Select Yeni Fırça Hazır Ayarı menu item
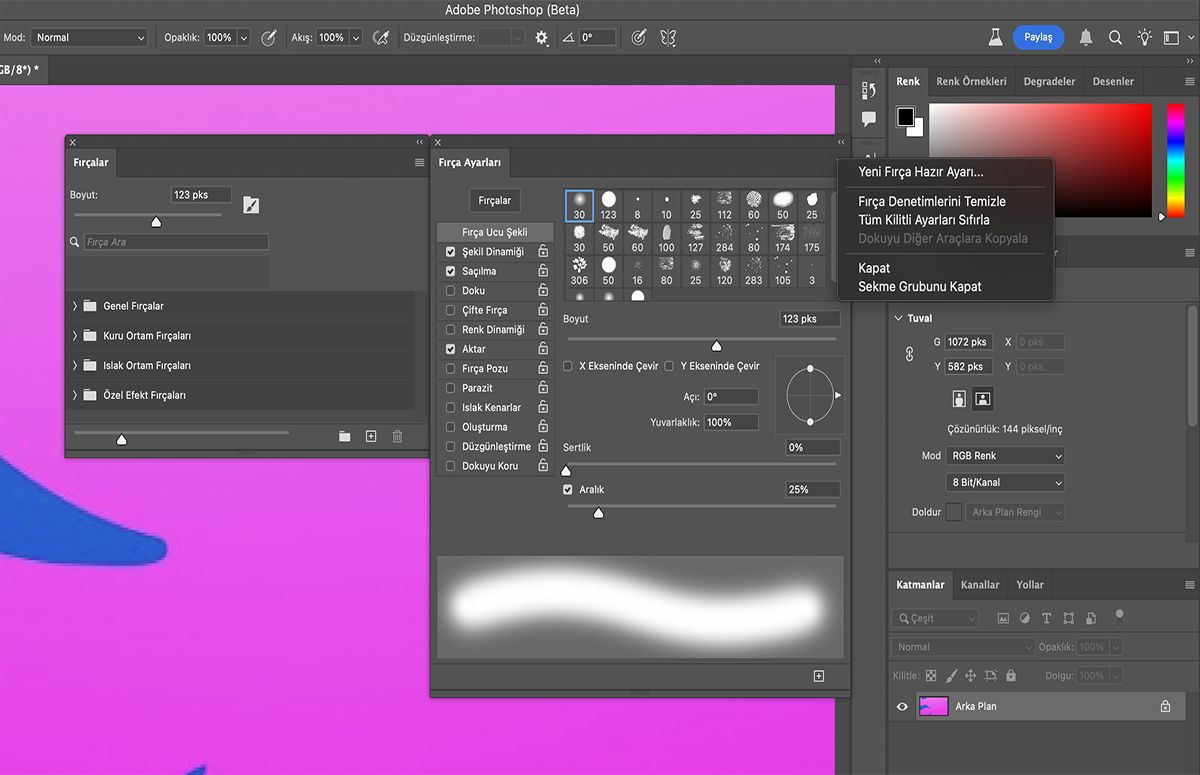Image resolution: width=1200 pixels, height=775 pixels. [x=920, y=172]
